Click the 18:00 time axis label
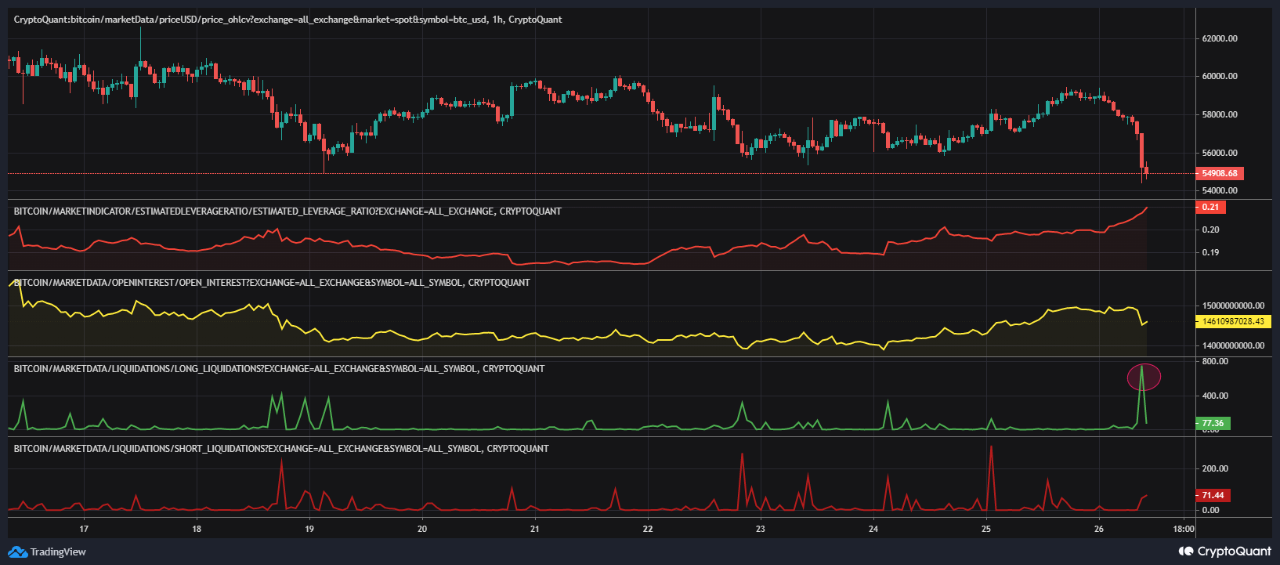 1183,529
